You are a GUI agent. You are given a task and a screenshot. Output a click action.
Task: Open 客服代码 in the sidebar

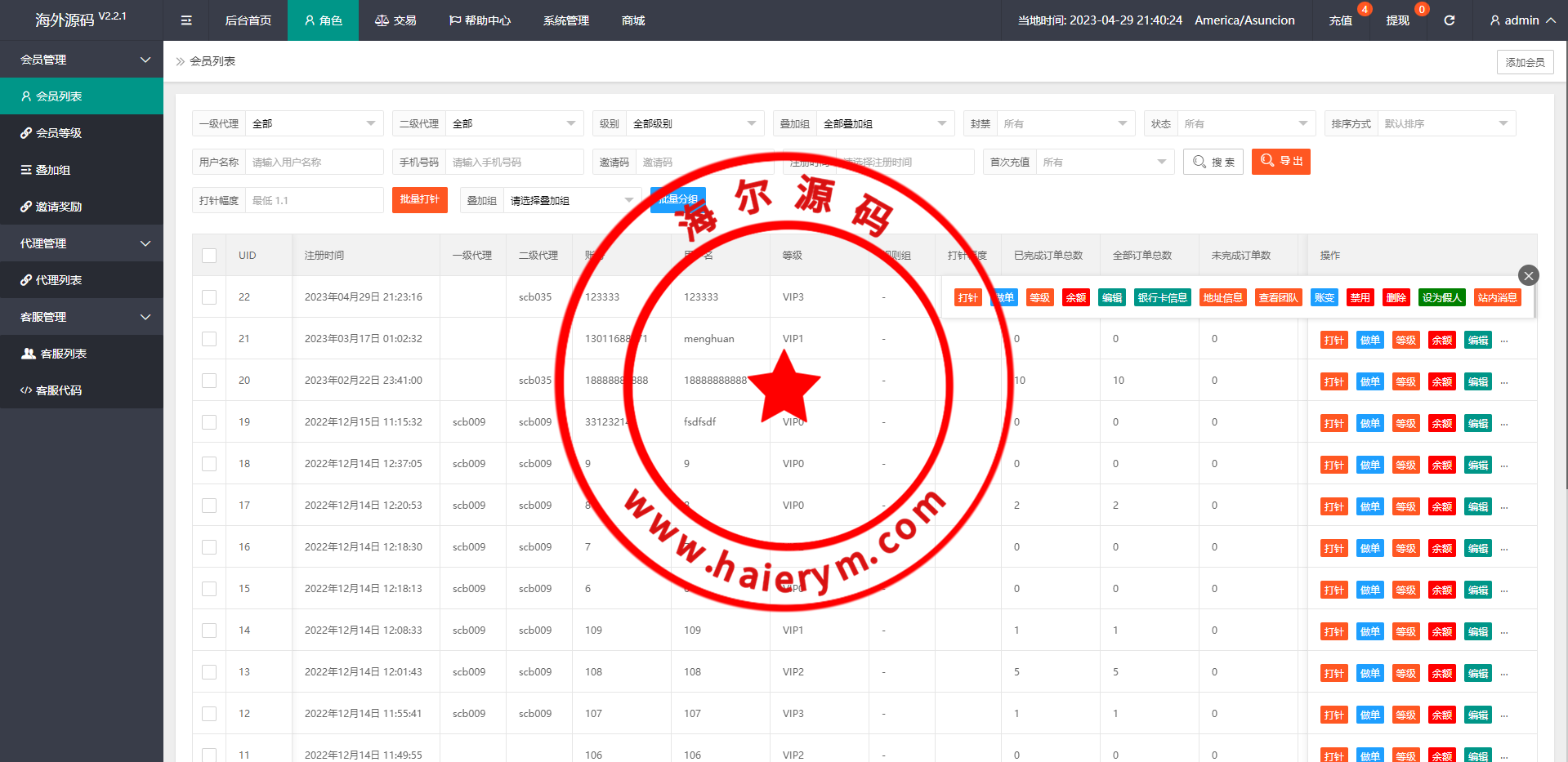[59, 390]
